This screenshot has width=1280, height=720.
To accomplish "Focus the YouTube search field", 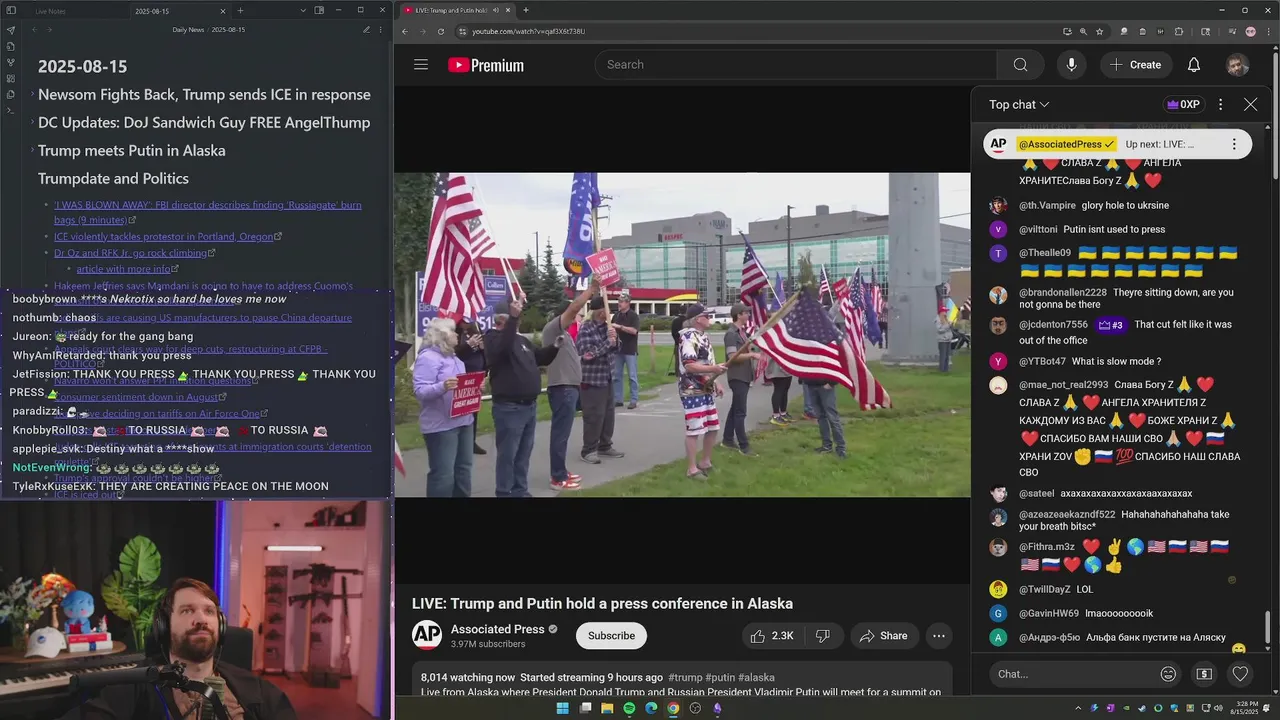I will coord(796,65).
